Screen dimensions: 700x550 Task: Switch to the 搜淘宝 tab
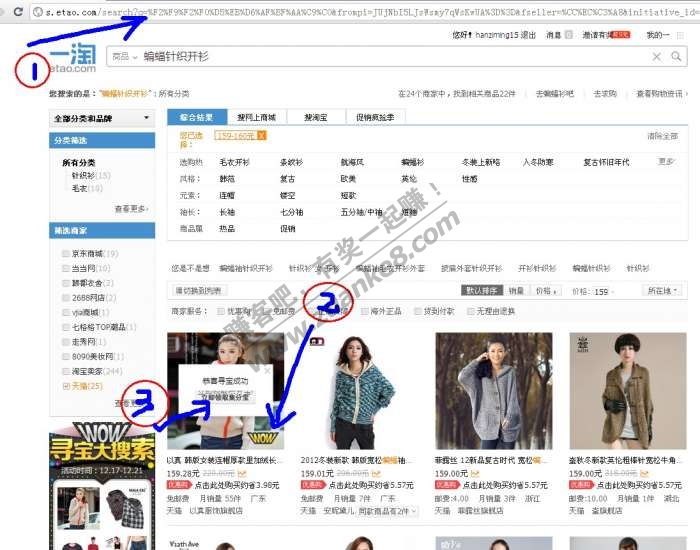[x=316, y=117]
